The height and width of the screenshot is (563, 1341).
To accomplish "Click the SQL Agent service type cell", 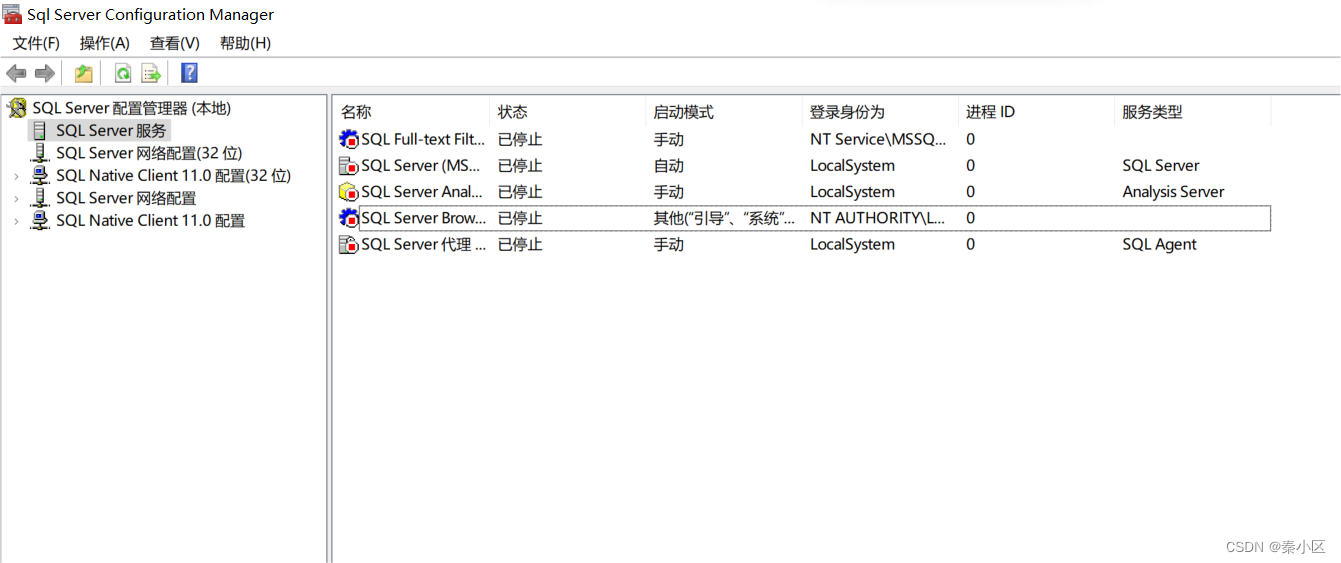I will point(1159,244).
